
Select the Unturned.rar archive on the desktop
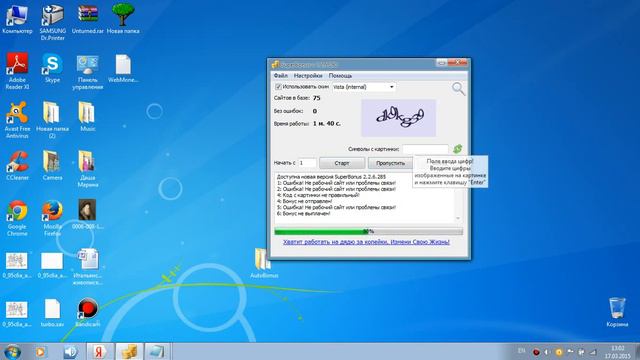click(x=88, y=19)
